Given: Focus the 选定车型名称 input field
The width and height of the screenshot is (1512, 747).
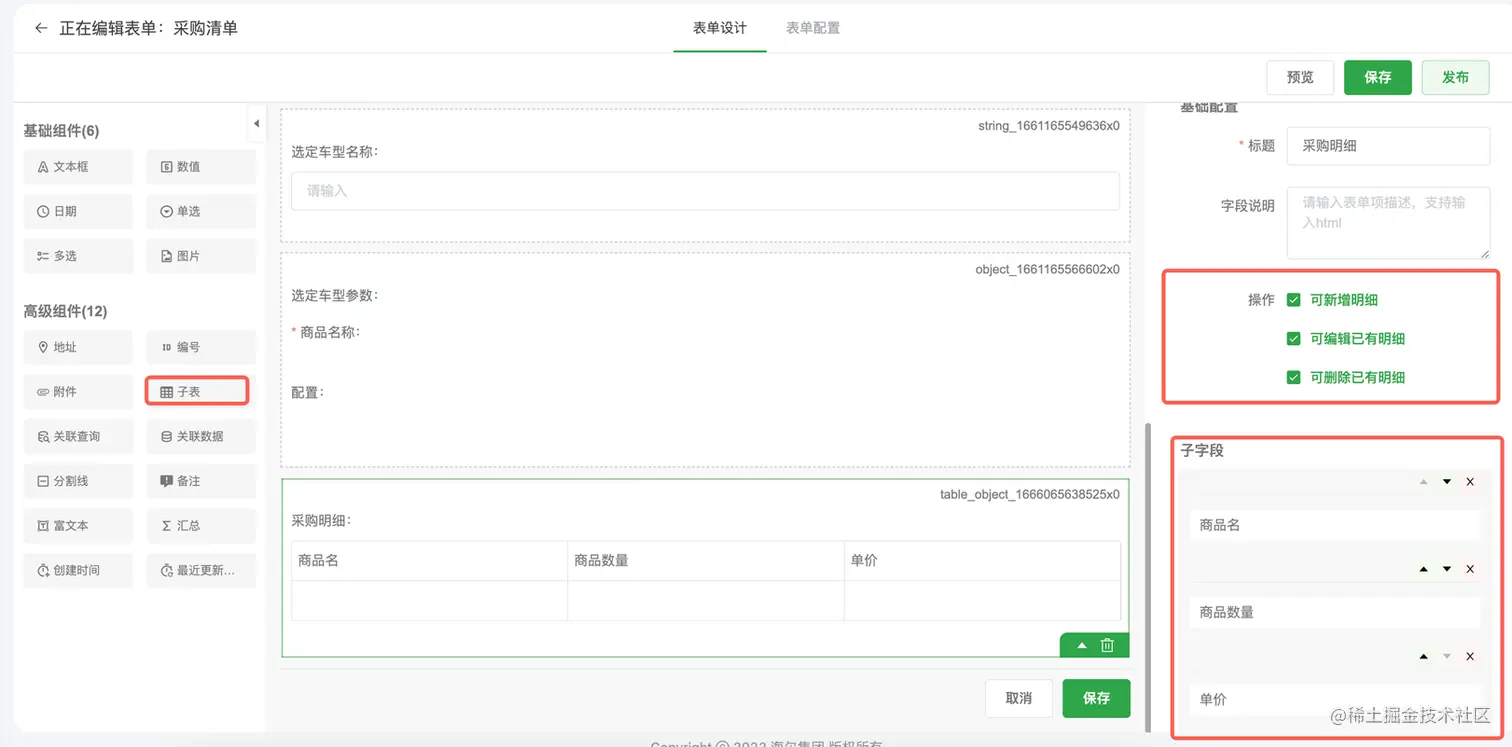Looking at the screenshot, I should [705, 191].
